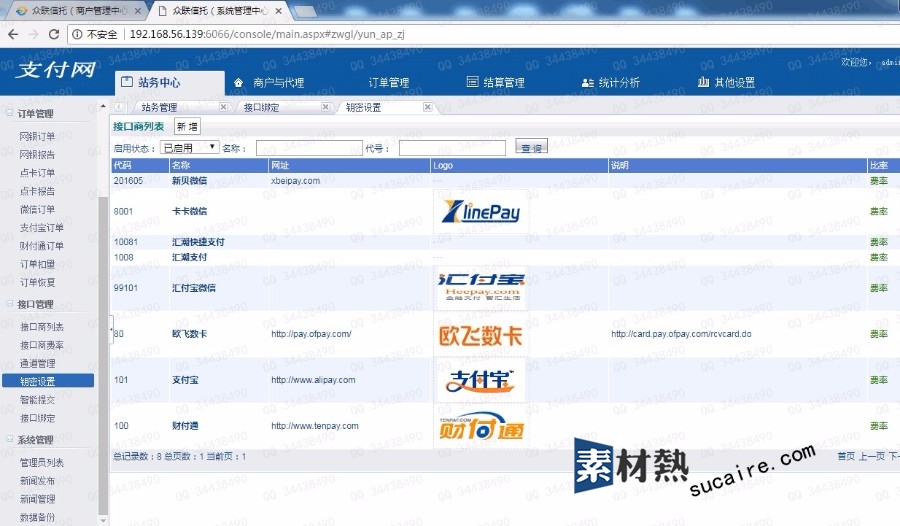Click the 名称 search input field
Screen dimensions: 900x526
click(309, 148)
